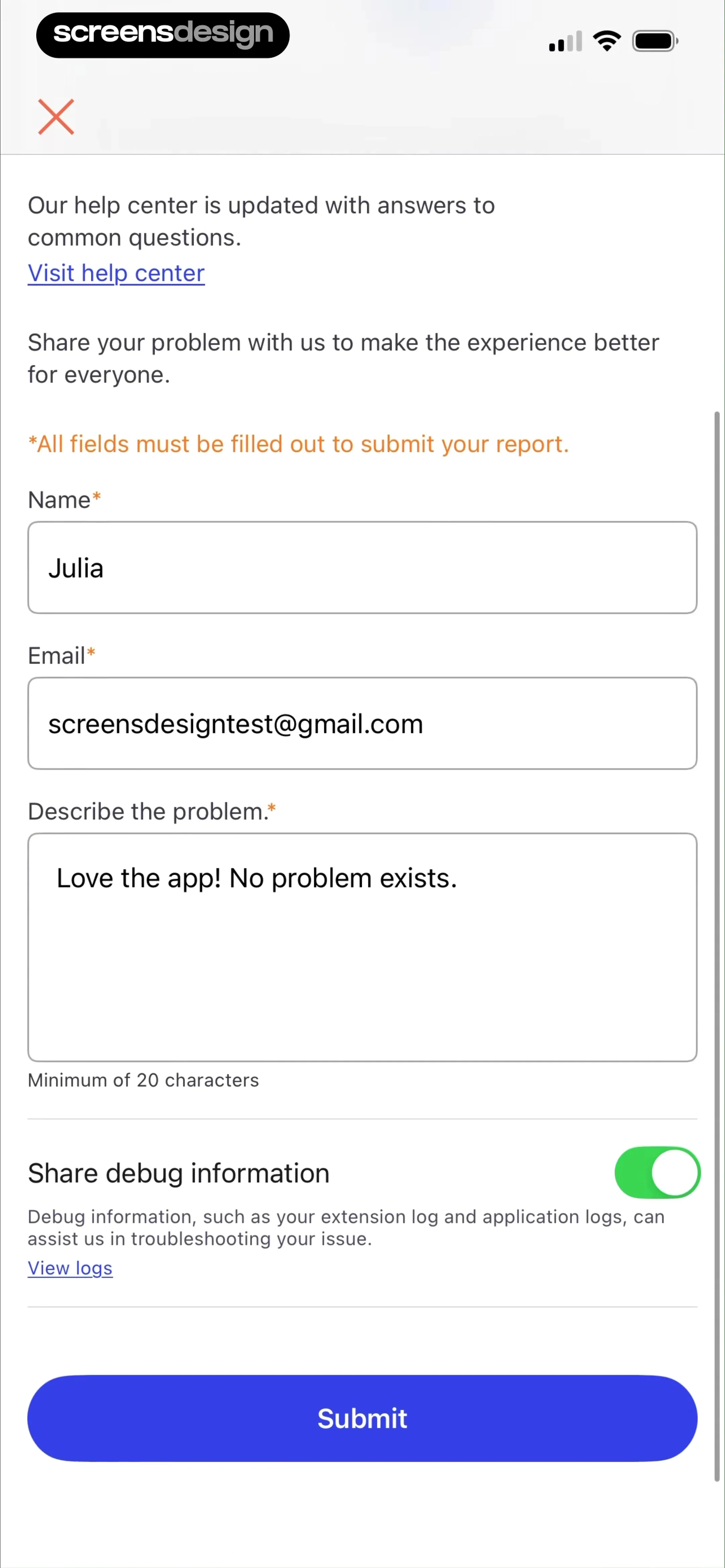Submit the problem report
This screenshot has height=1568, width=725.
click(362, 1418)
